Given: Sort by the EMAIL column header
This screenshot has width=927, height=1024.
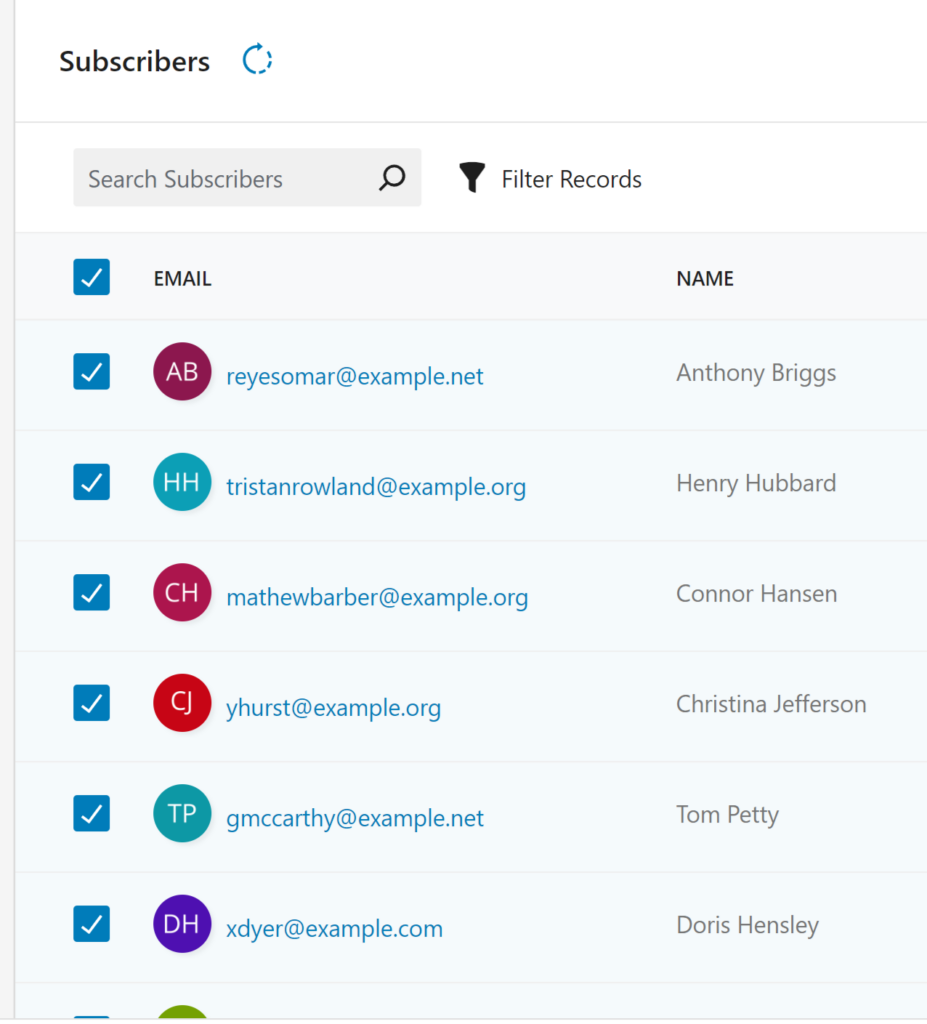Looking at the screenshot, I should (x=182, y=279).
